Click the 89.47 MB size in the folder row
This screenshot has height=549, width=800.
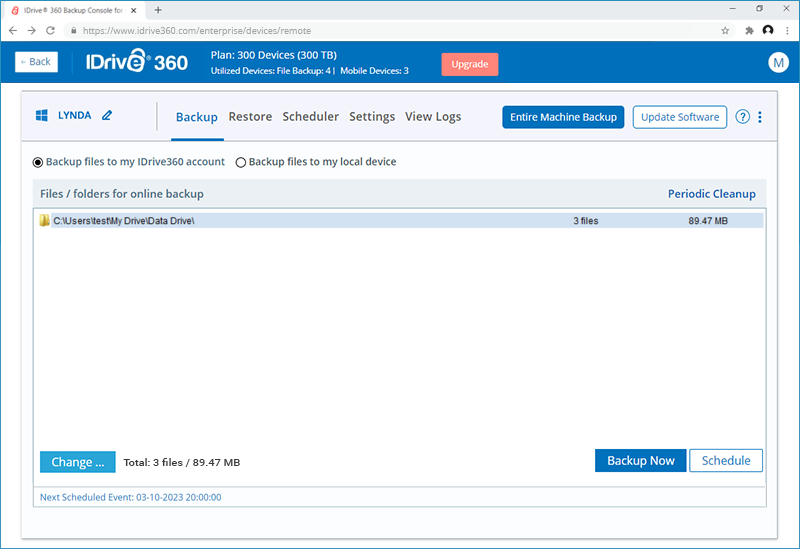708,221
